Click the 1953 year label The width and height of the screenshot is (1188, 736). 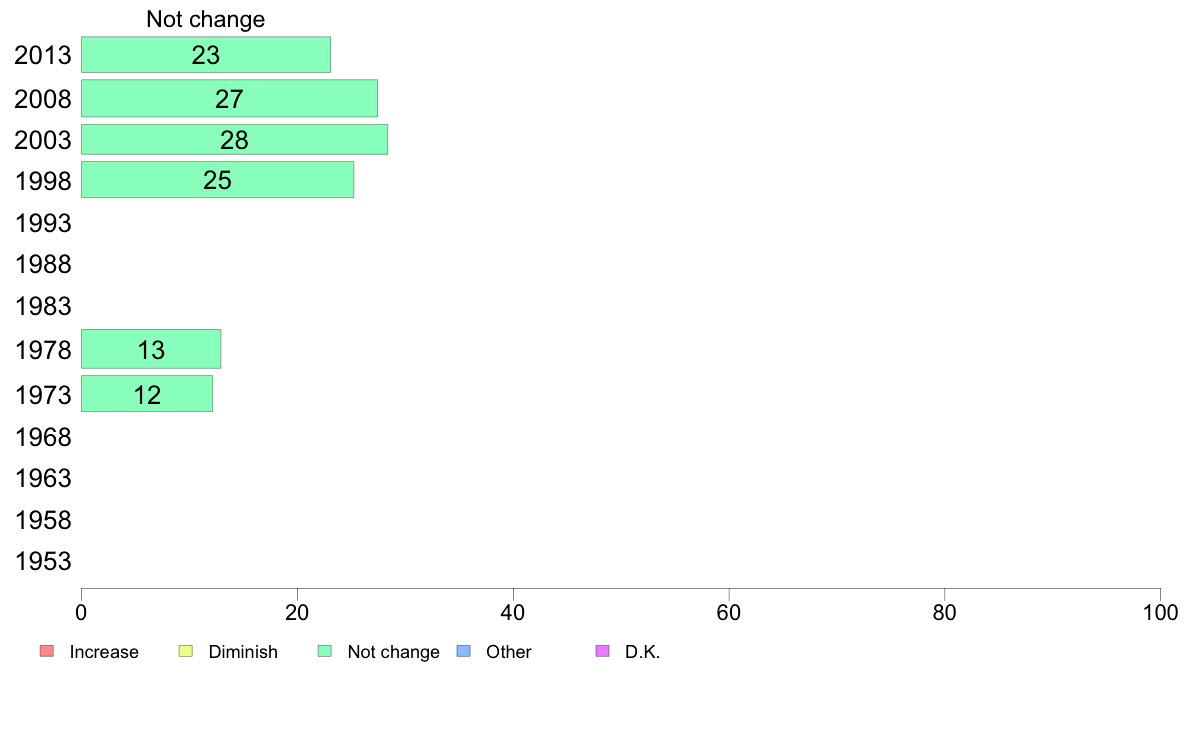point(43,562)
